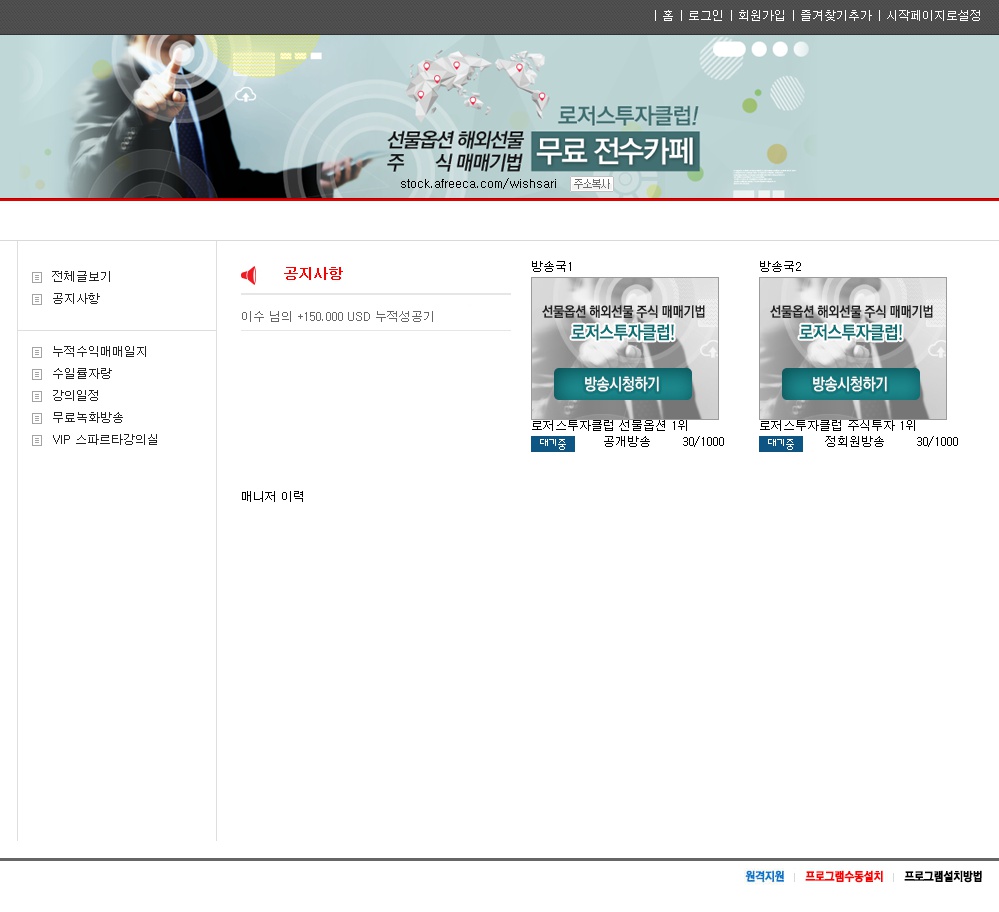Click the 주소복사 button in the banner

pos(592,184)
